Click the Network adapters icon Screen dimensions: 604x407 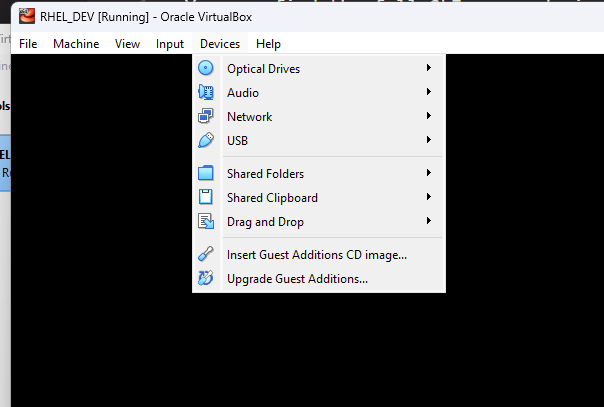(206, 116)
